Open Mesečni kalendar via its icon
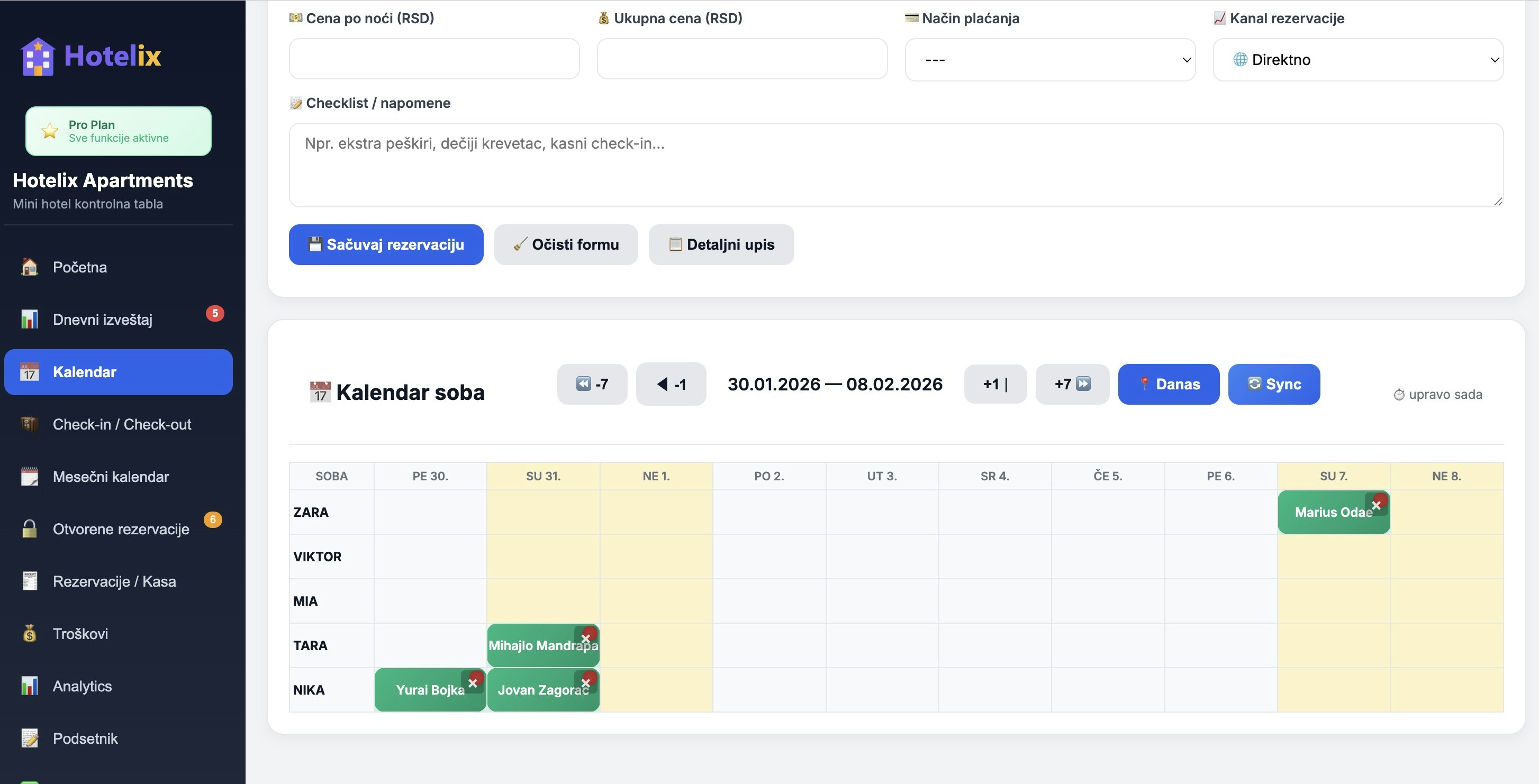1539x784 pixels. (28, 476)
